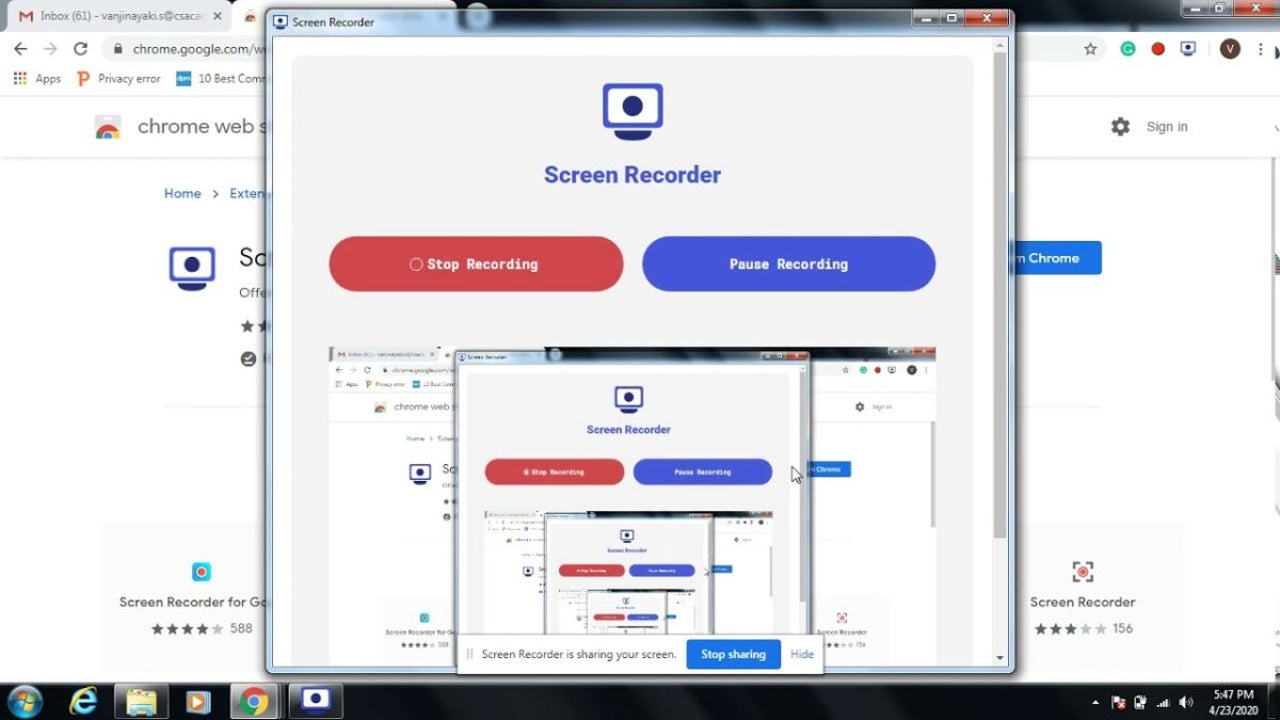This screenshot has height=720, width=1280.
Task: Switch to Chrome from the taskbar
Action: (255, 701)
